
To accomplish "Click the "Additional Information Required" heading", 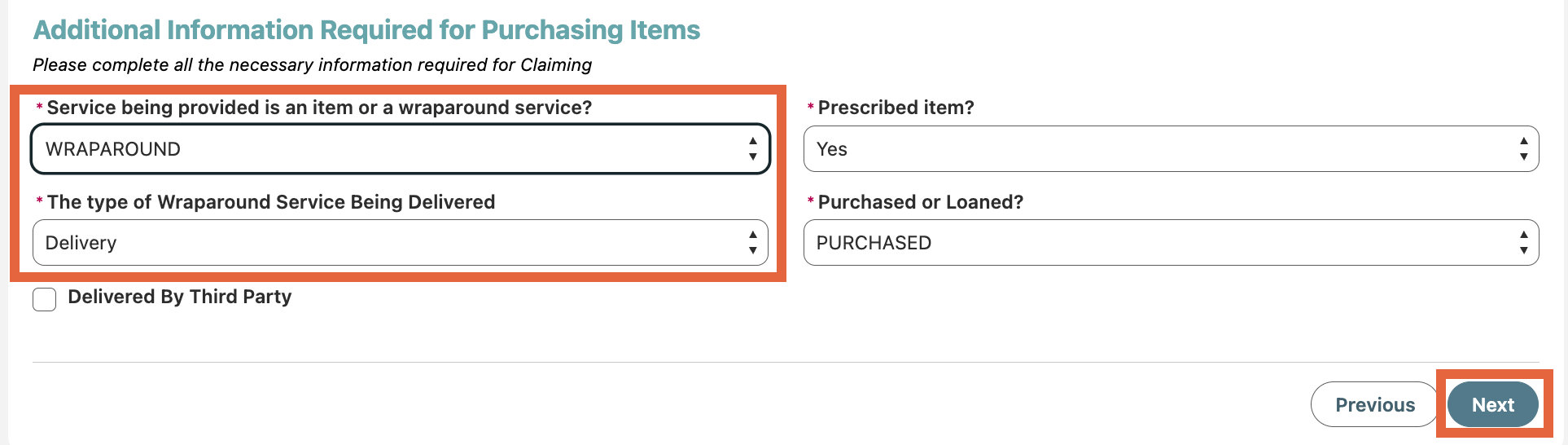I will [366, 30].
